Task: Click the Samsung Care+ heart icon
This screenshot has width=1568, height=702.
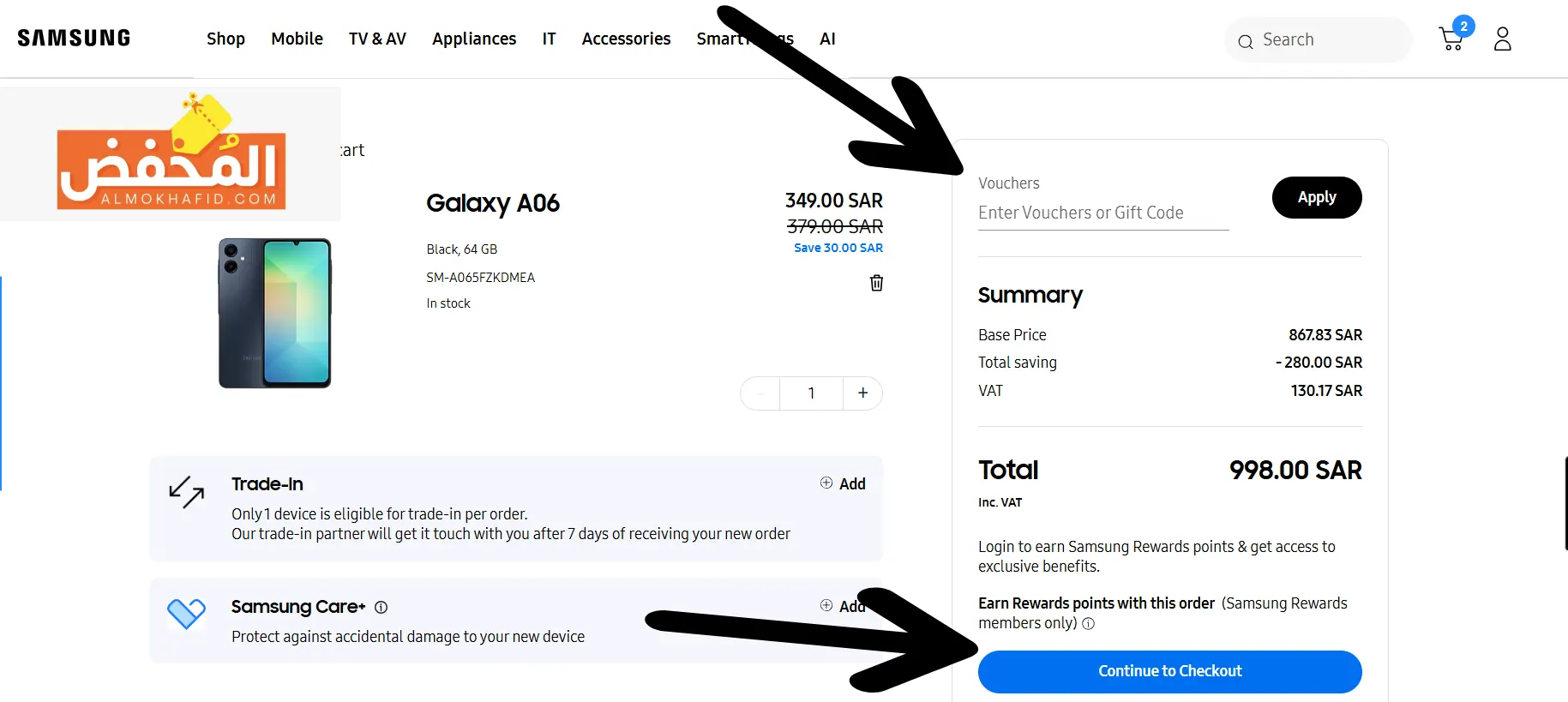Action: coord(186,614)
